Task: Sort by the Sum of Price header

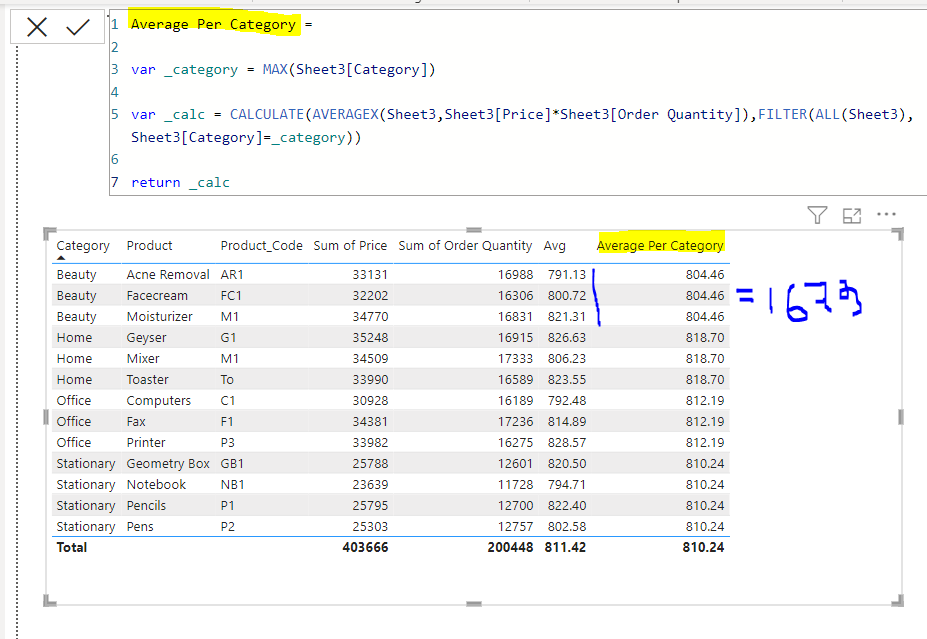Action: tap(350, 245)
